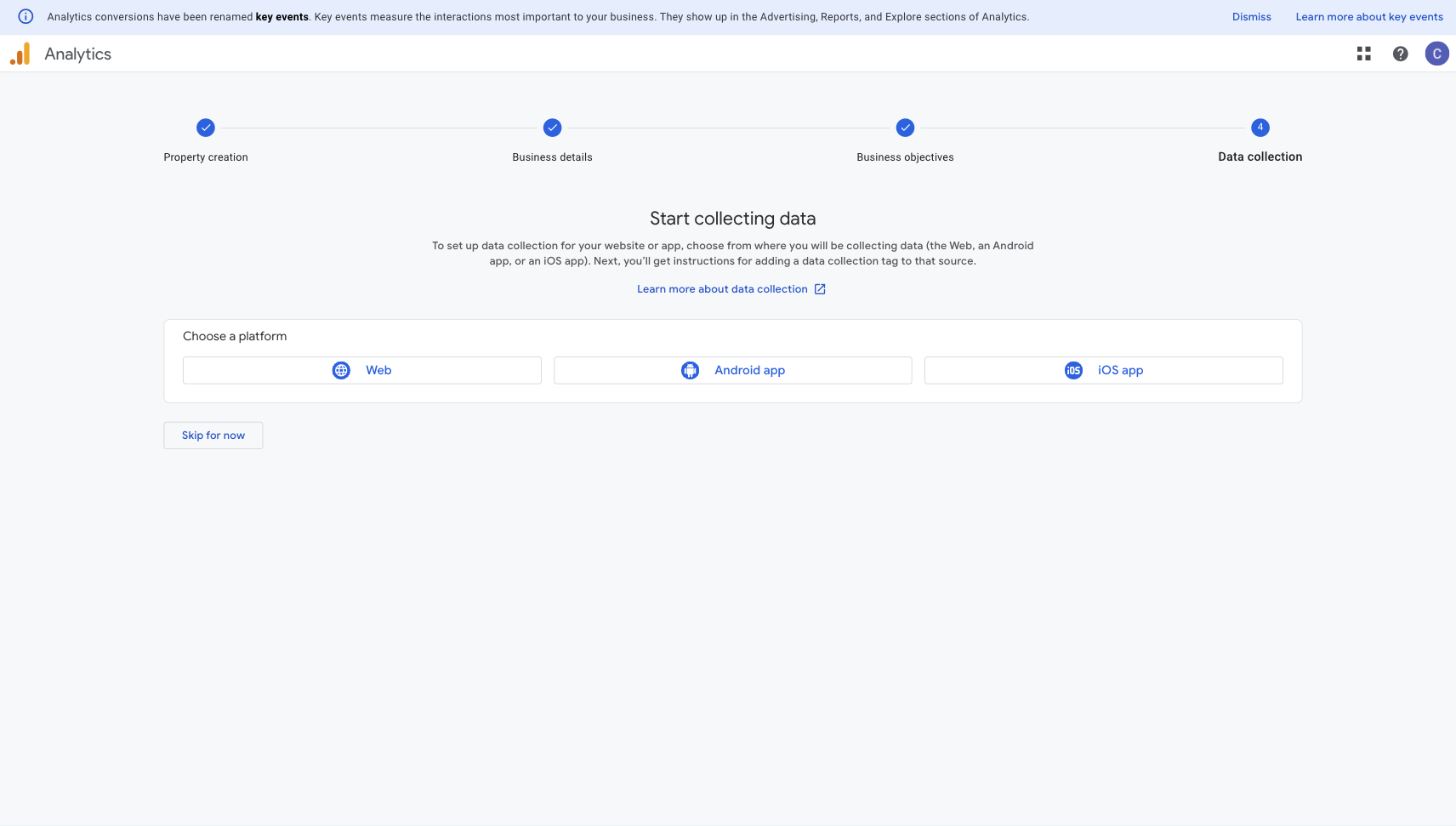Open the Help question mark icon
The image size is (1456, 826).
click(x=1400, y=54)
